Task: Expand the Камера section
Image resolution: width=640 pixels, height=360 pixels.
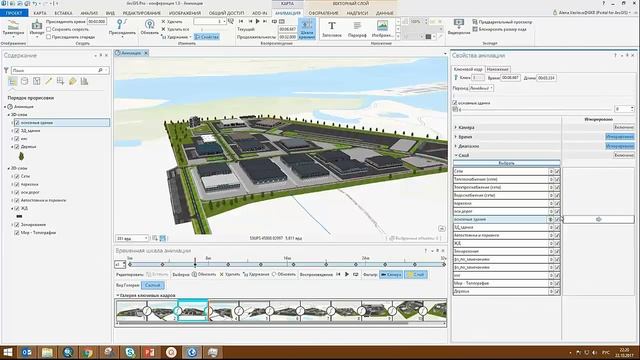Action: (x=456, y=127)
